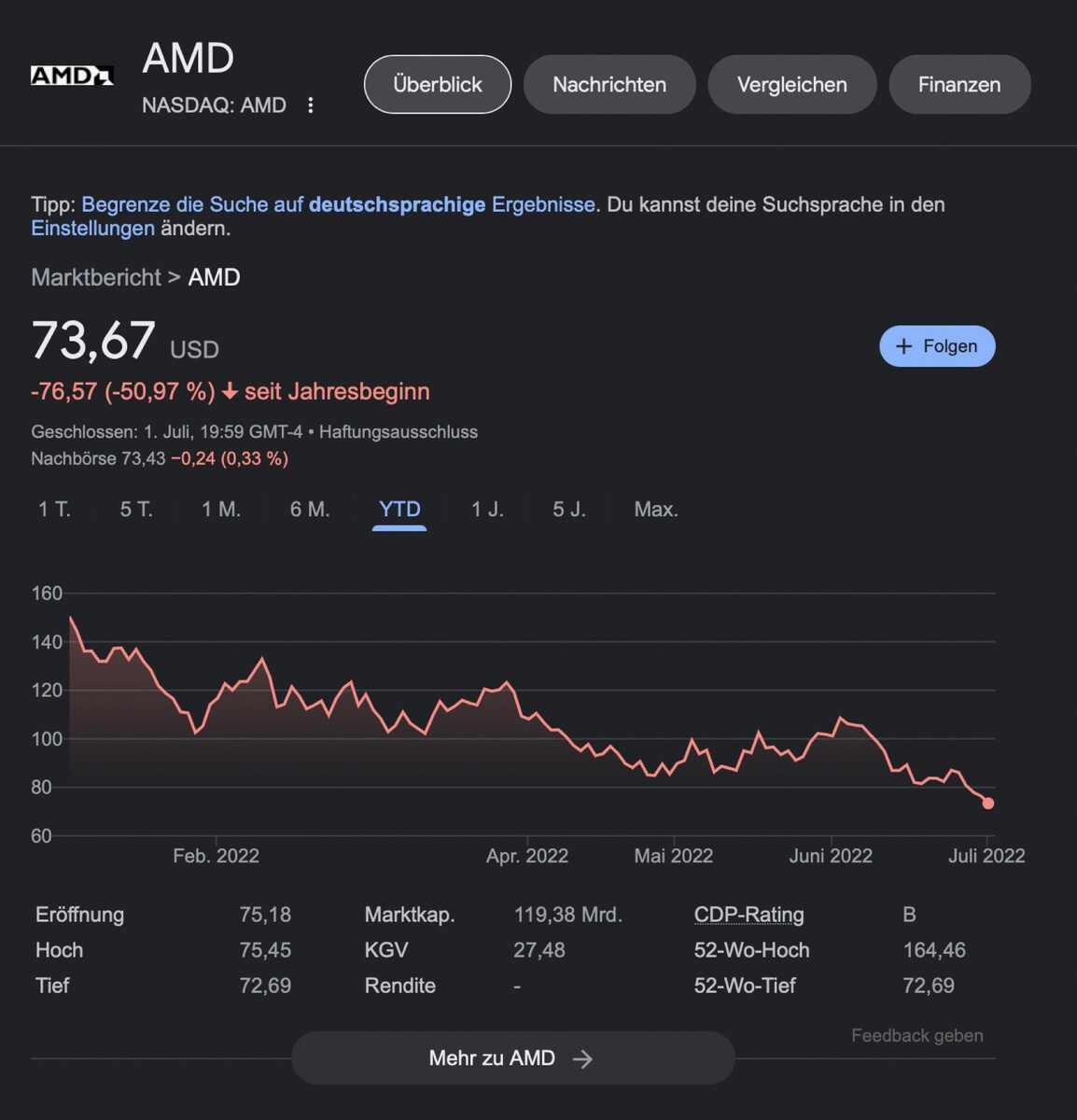This screenshot has width=1077, height=1120.
Task: Switch to the Überblick tab
Action: (x=438, y=85)
